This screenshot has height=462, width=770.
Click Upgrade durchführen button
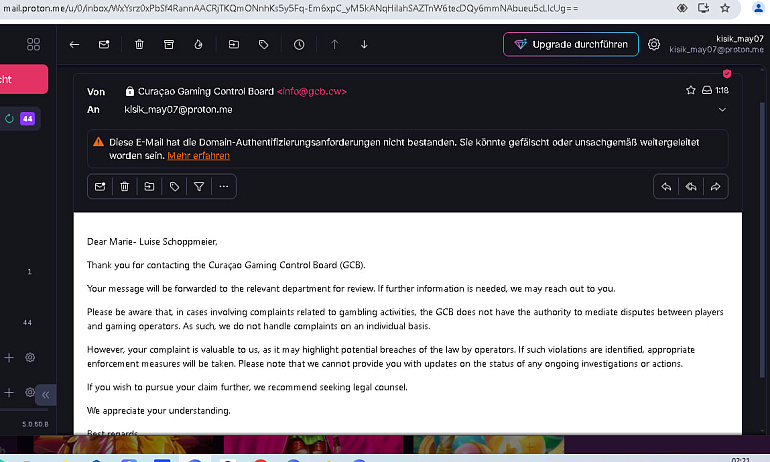(x=571, y=45)
